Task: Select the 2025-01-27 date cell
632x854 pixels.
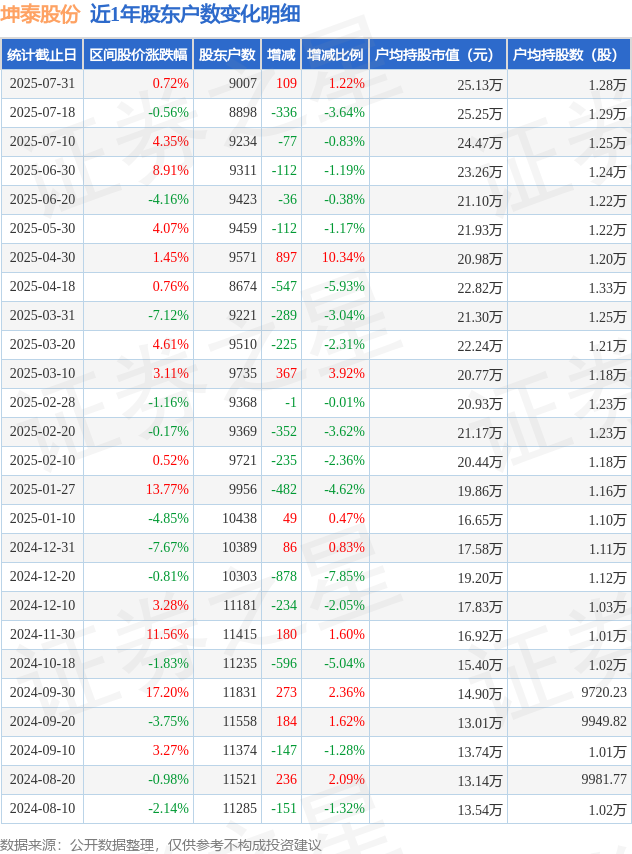Action: 42,489
